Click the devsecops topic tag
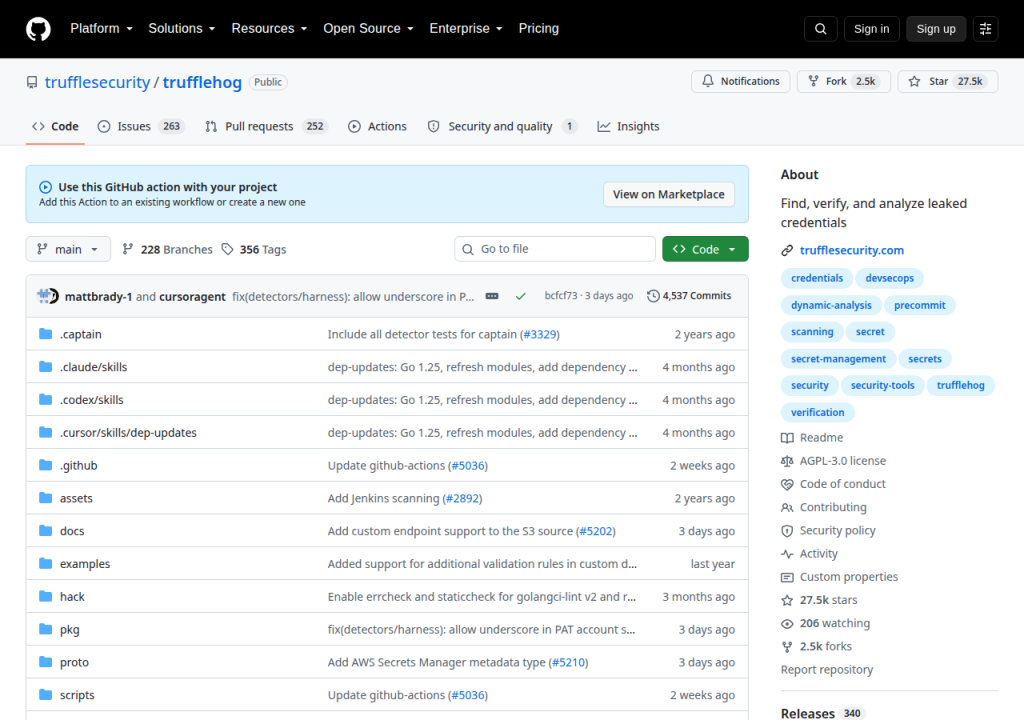The image size is (1024, 720). click(889, 278)
